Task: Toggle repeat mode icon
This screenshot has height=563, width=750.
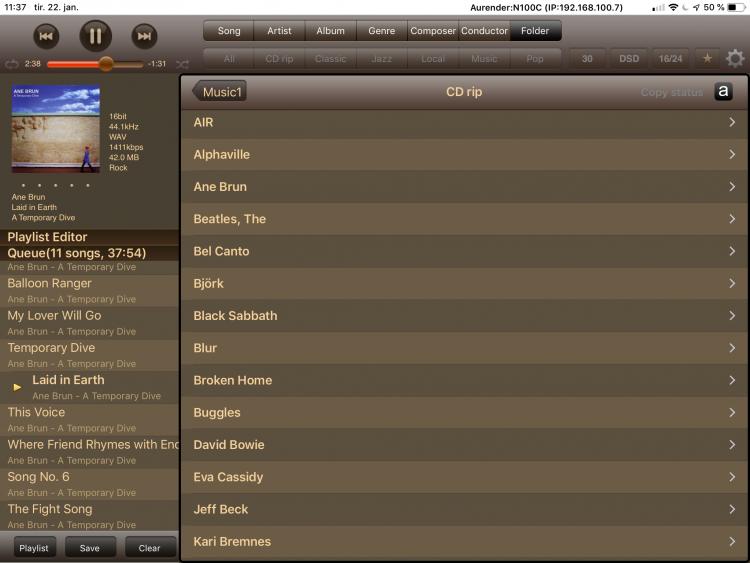Action: click(11, 64)
